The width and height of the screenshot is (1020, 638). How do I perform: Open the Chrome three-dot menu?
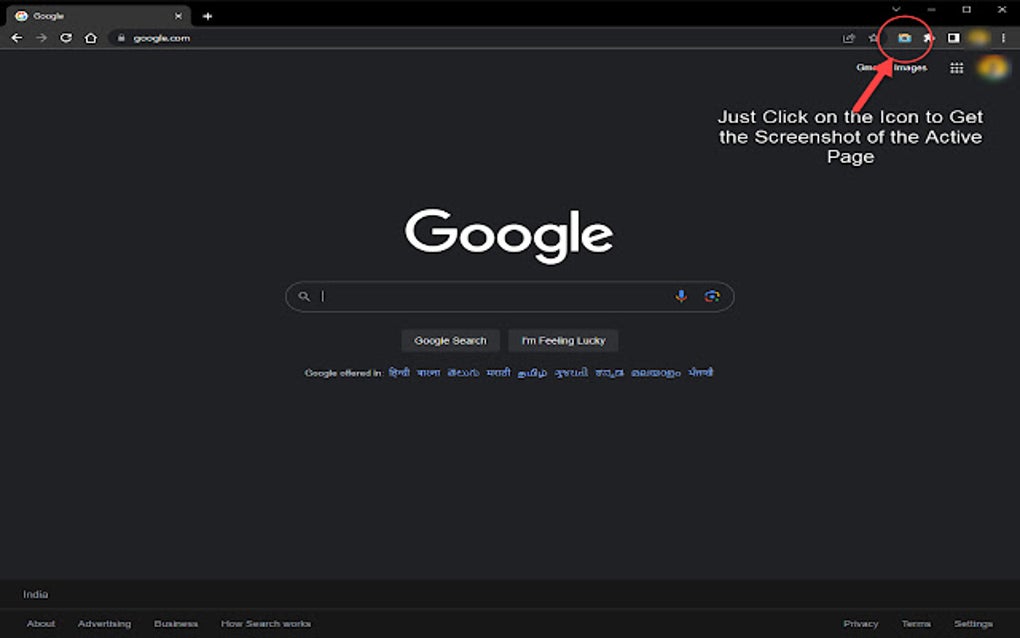click(x=1002, y=38)
